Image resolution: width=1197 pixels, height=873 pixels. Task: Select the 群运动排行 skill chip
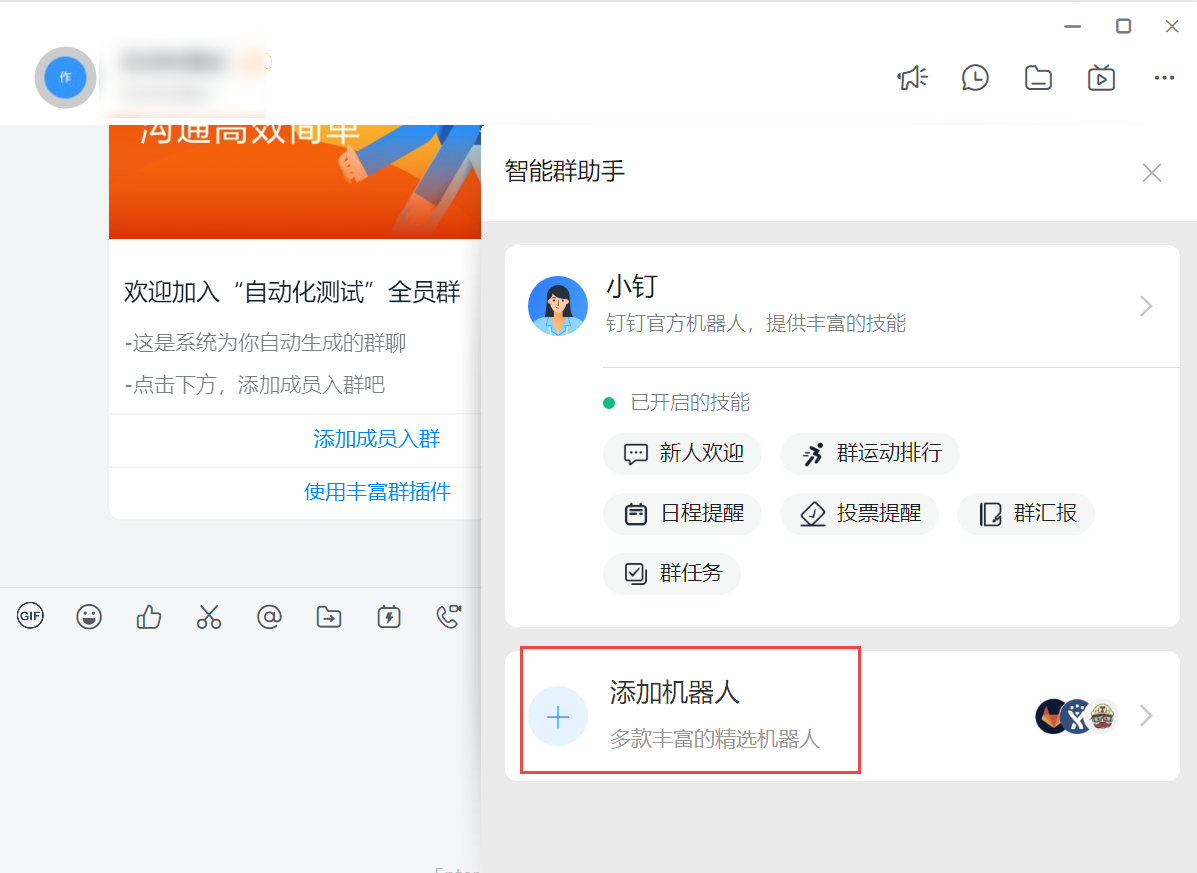click(x=870, y=454)
